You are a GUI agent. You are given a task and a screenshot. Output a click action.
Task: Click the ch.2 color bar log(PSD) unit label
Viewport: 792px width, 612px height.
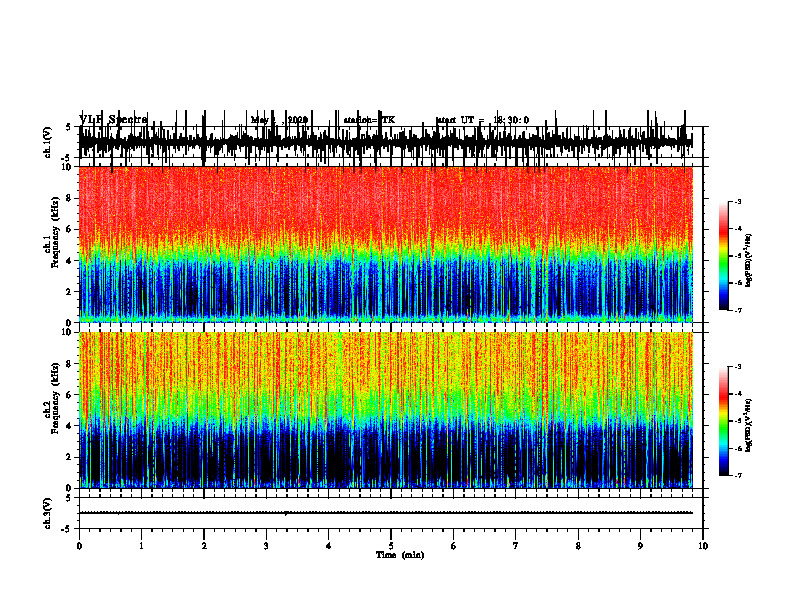(x=749, y=425)
